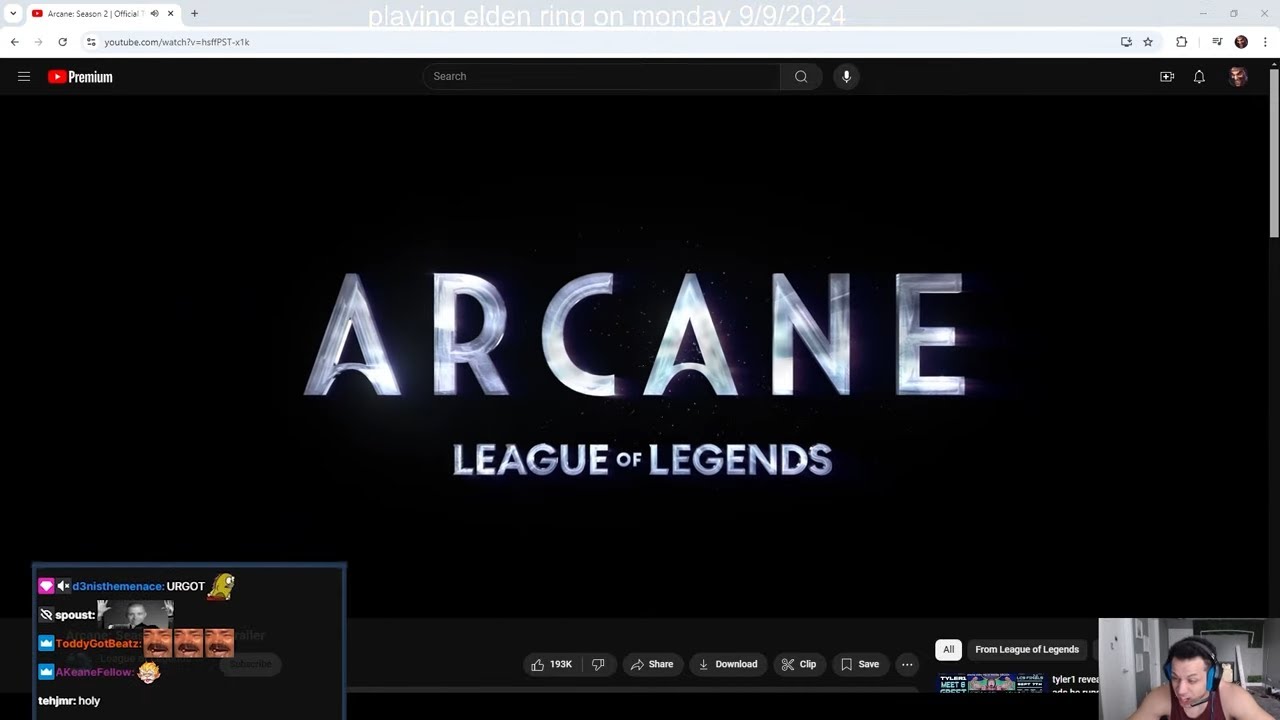This screenshot has height=720, width=1280.
Task: Click the crown badge next to ToddyGotBeatz
Action: click(x=46, y=643)
